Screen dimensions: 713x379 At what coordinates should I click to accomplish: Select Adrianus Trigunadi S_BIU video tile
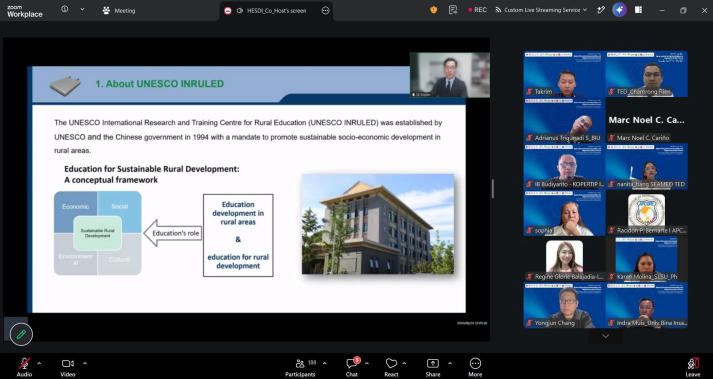pyautogui.click(x=564, y=120)
